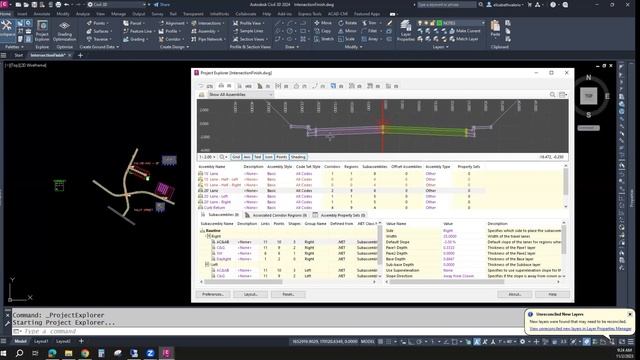Open the Analyze ribbon tab

click(82, 14)
